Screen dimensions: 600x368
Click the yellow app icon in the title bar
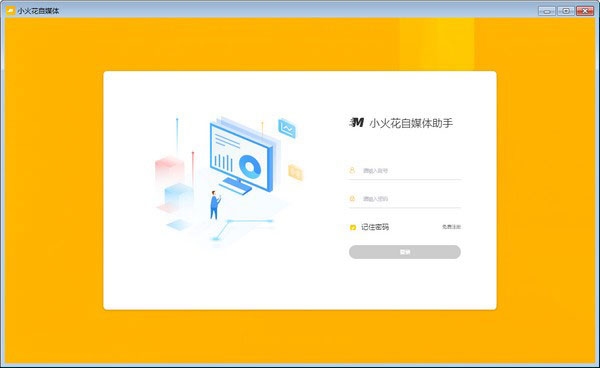click(11, 11)
